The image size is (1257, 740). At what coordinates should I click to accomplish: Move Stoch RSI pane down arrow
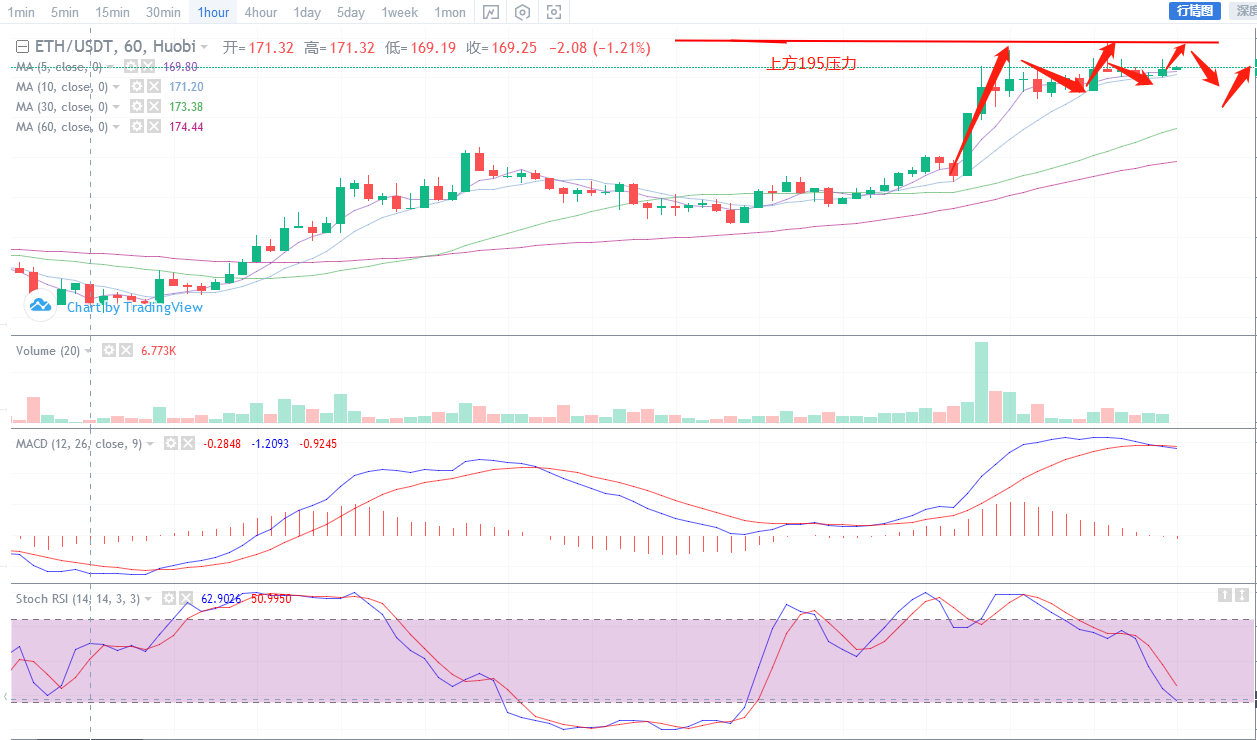coord(1241,595)
